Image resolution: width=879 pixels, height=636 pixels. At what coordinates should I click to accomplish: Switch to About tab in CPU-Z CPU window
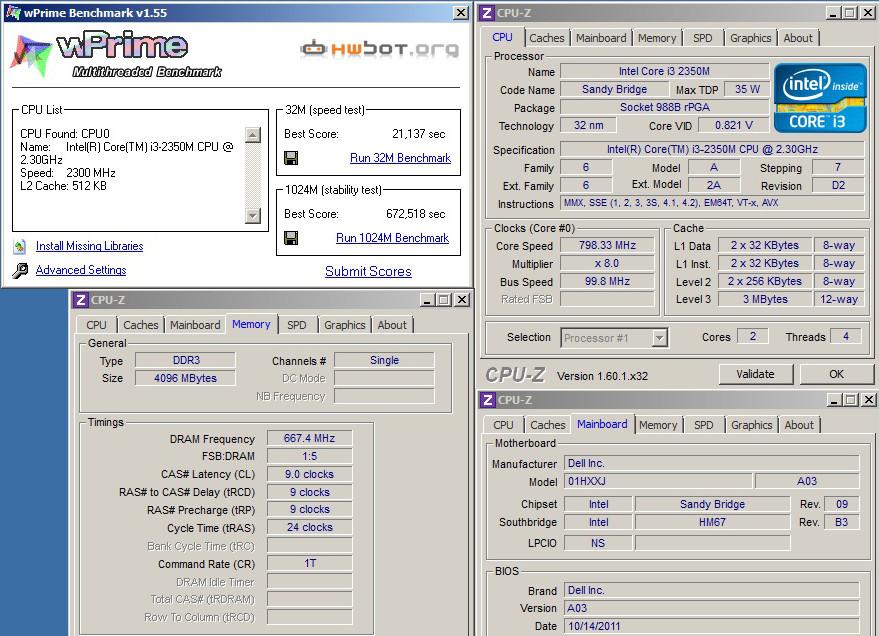tap(798, 38)
